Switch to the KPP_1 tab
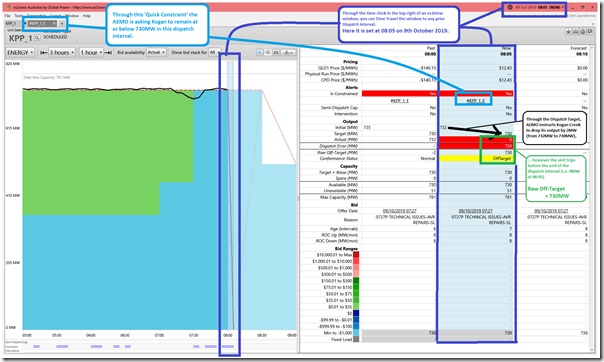This screenshot has width=604, height=362. click(x=11, y=23)
